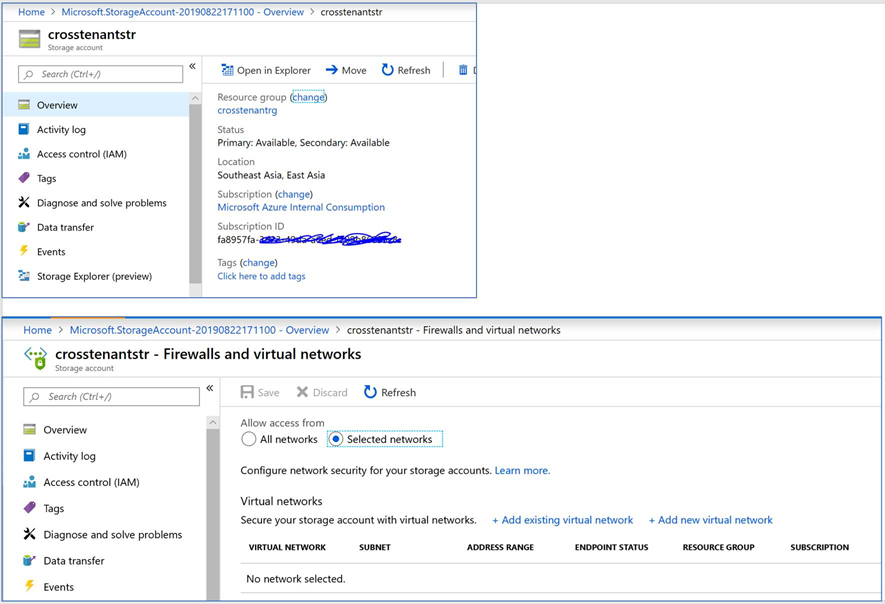The width and height of the screenshot is (885, 604).
Task: Collapse the bottom sidebar with chevron
Action: [210, 389]
